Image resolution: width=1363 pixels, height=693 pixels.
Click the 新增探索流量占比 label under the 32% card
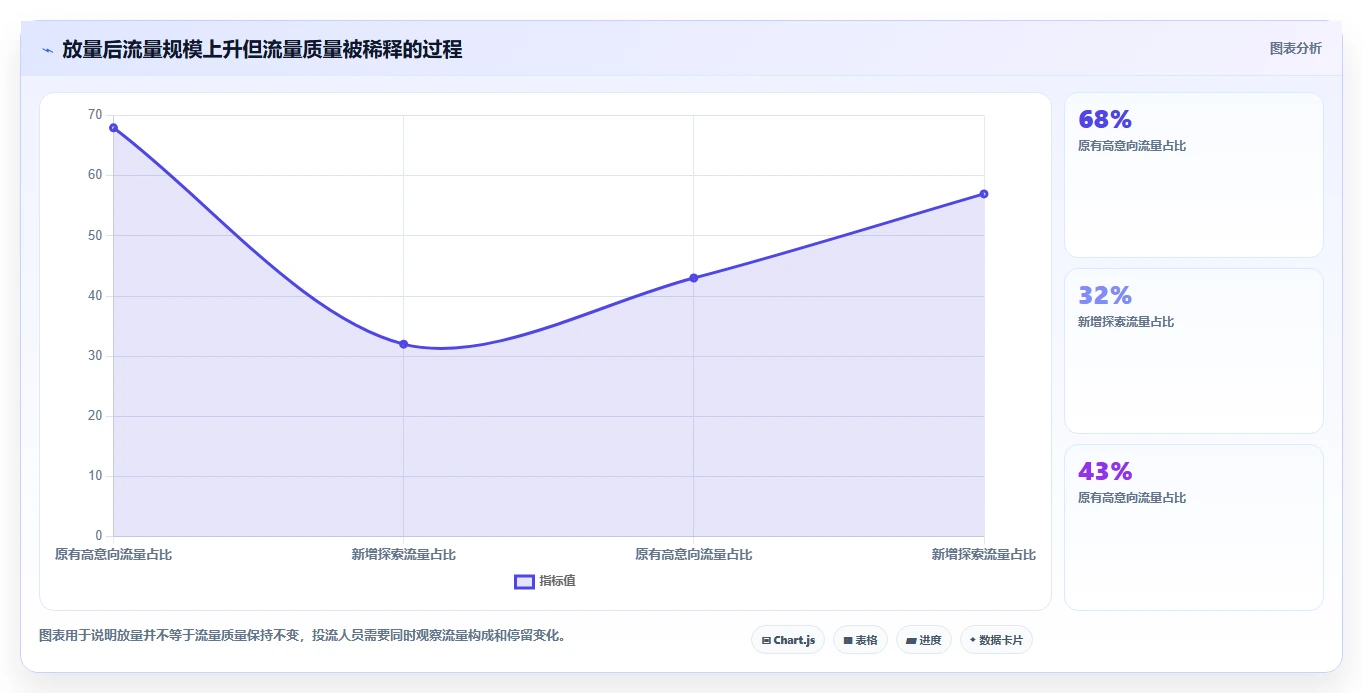[x=1126, y=322]
